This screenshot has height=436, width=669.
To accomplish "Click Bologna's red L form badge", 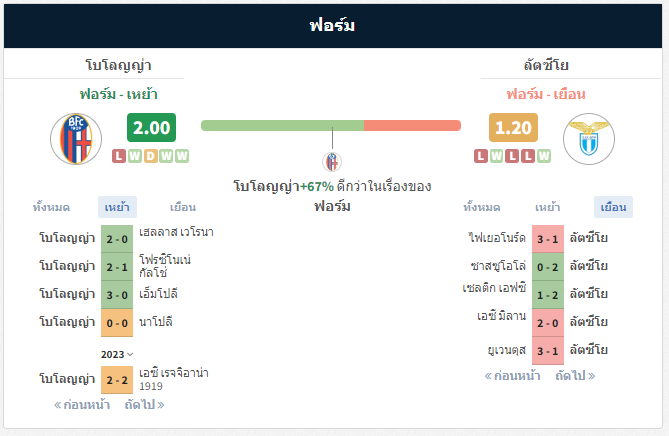I will tap(119, 156).
